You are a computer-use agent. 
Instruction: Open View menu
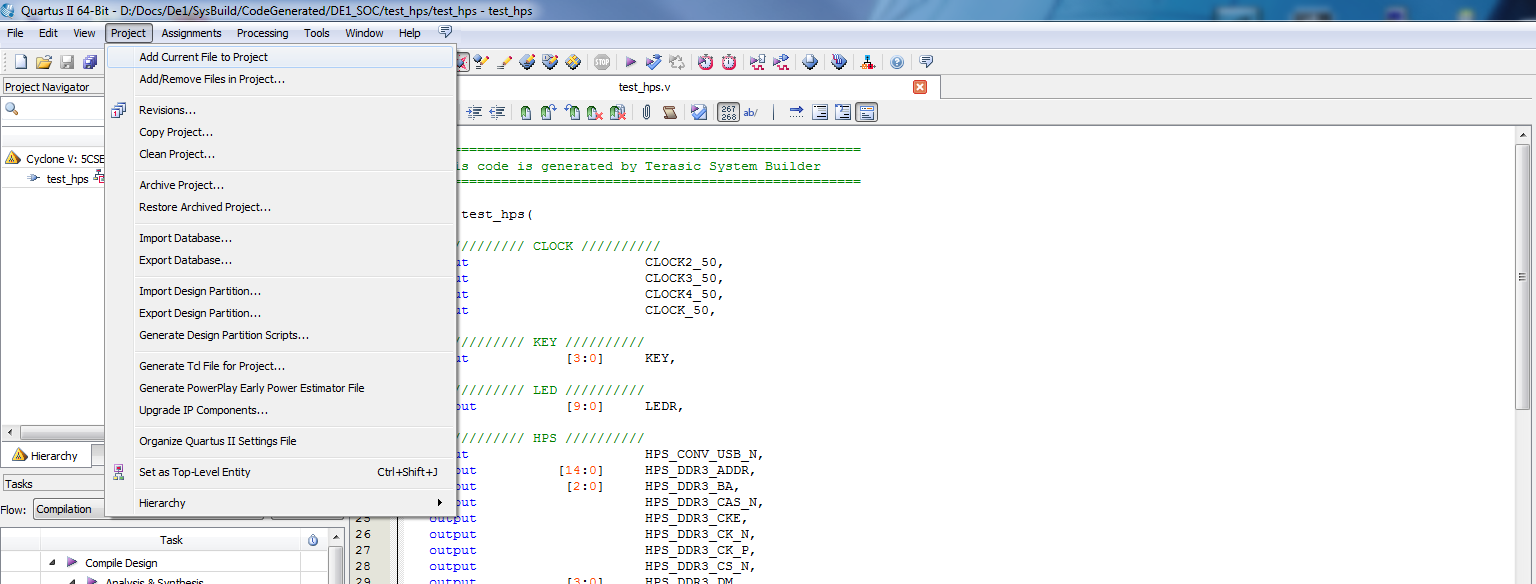click(x=84, y=33)
